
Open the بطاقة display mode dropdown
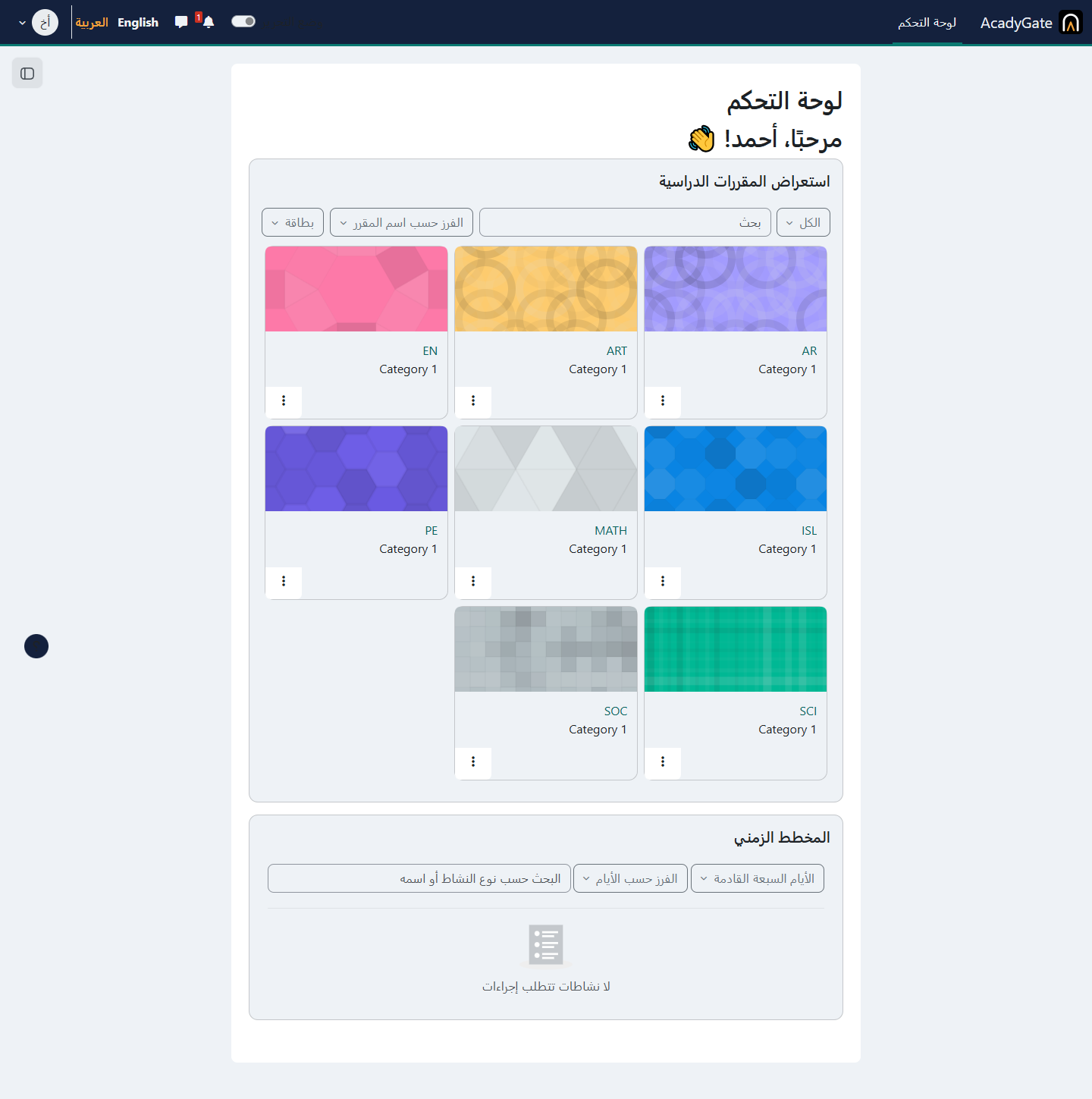pos(293,222)
